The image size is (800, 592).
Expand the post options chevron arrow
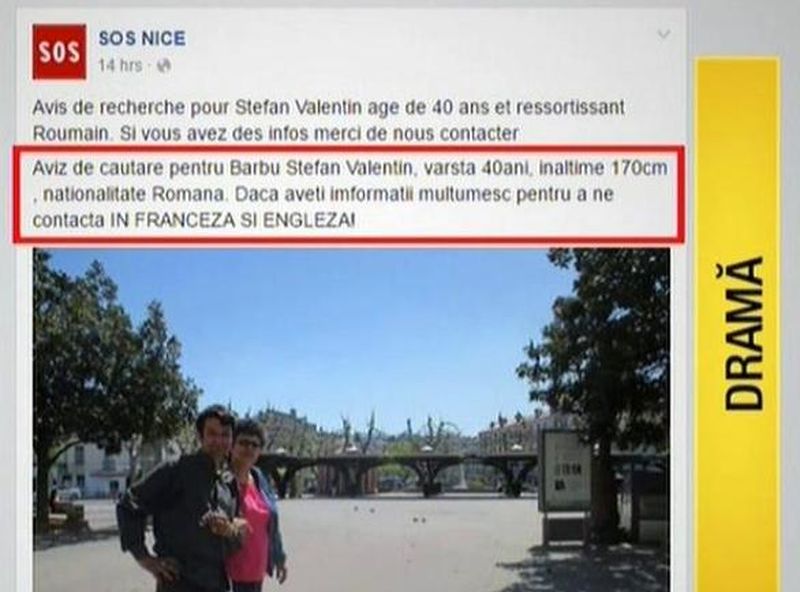tap(663, 35)
